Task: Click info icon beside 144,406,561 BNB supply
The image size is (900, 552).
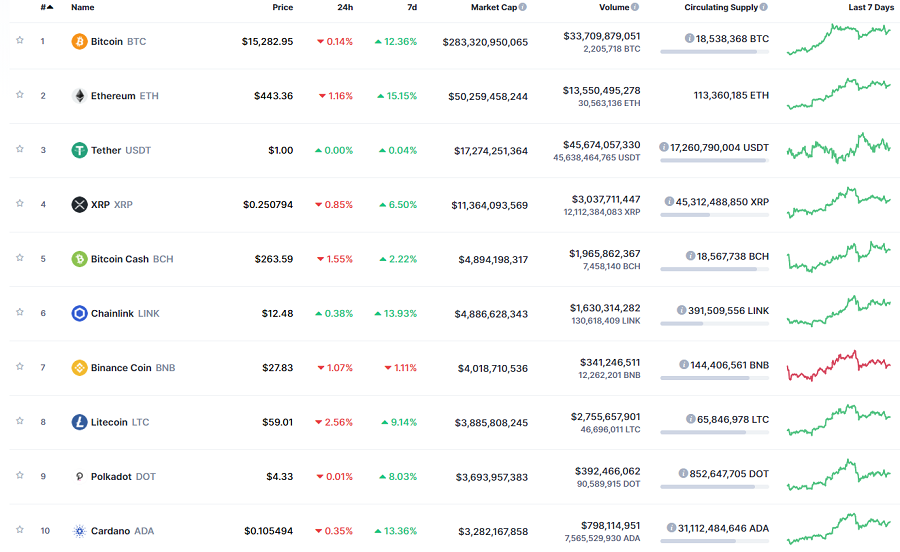Action: pyautogui.click(x=684, y=365)
